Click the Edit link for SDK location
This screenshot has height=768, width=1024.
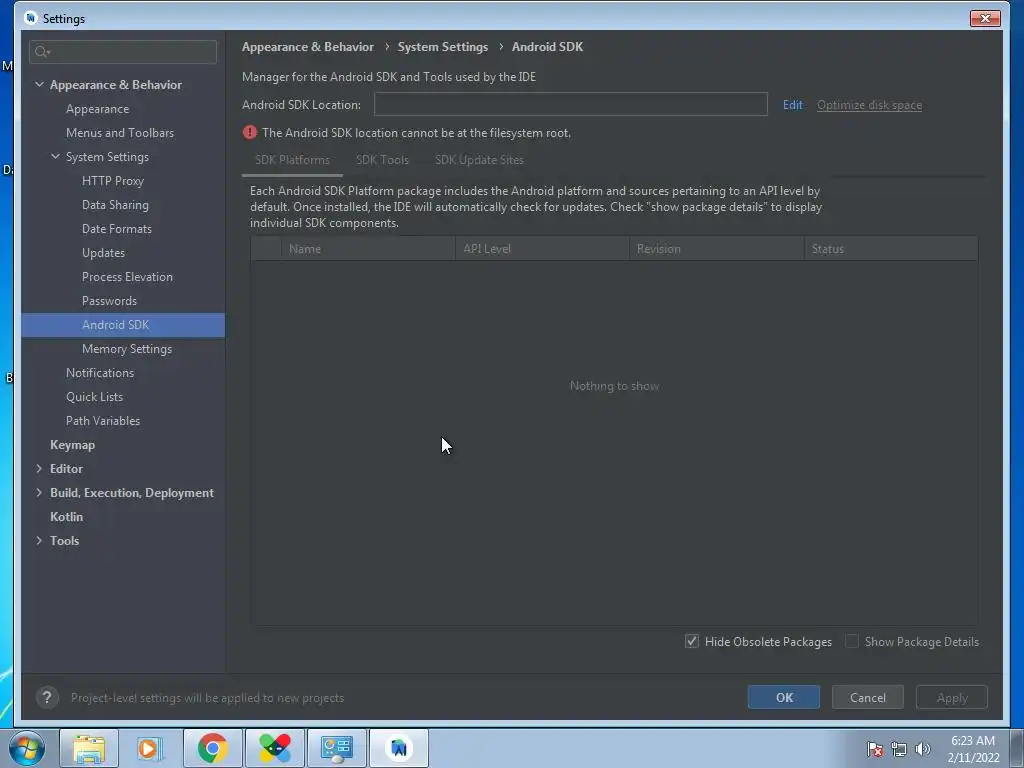(x=792, y=105)
